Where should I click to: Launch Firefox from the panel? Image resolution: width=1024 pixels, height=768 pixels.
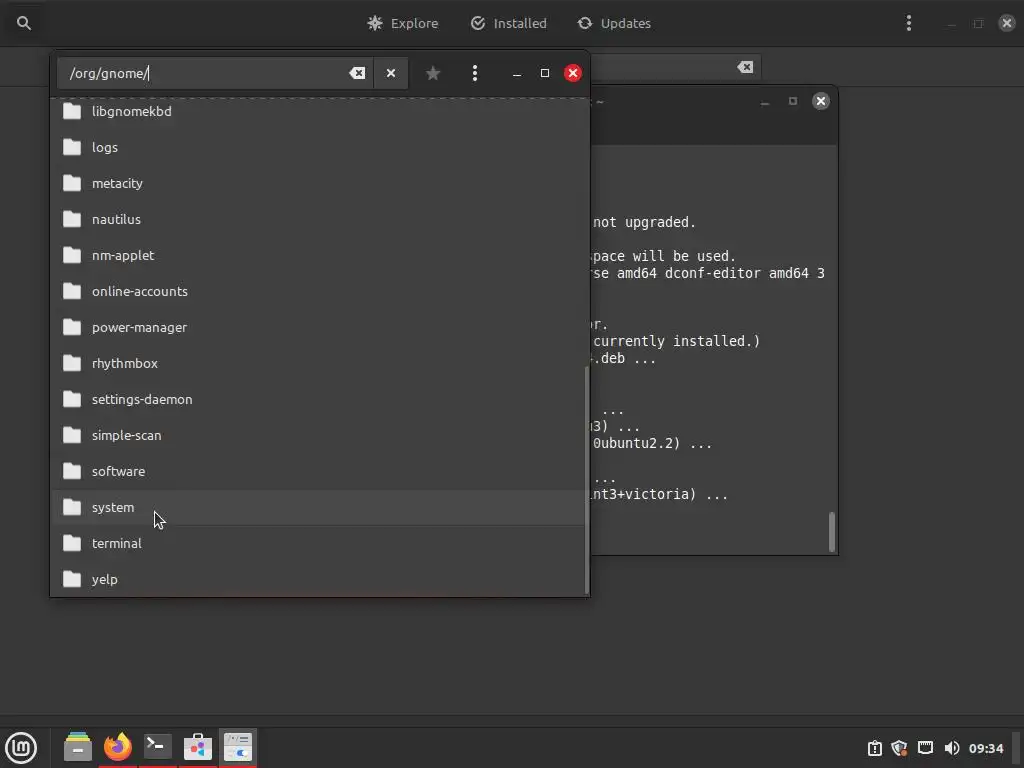tap(118, 747)
